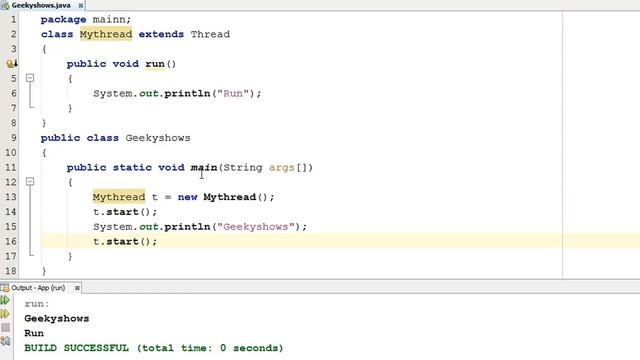This screenshot has height=360, width=640.
Task: Click 'println' on line 6
Action: click(187, 93)
